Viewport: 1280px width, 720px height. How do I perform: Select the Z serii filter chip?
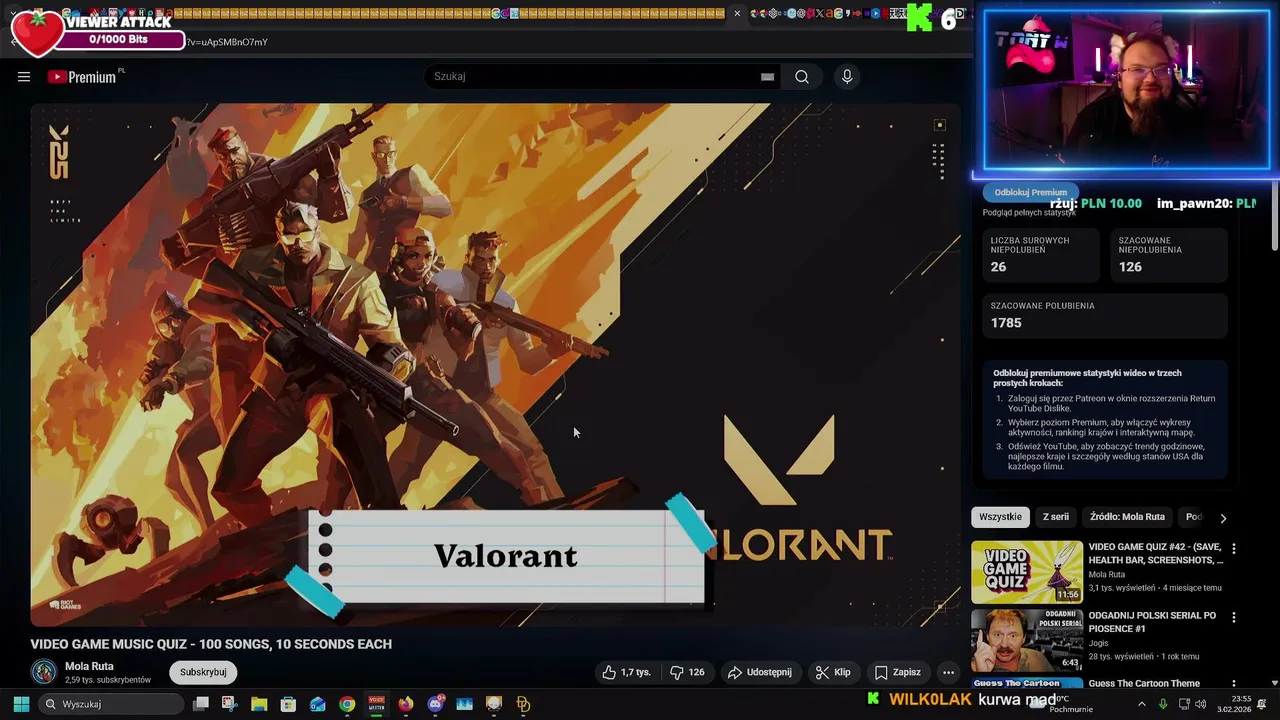coord(1055,517)
